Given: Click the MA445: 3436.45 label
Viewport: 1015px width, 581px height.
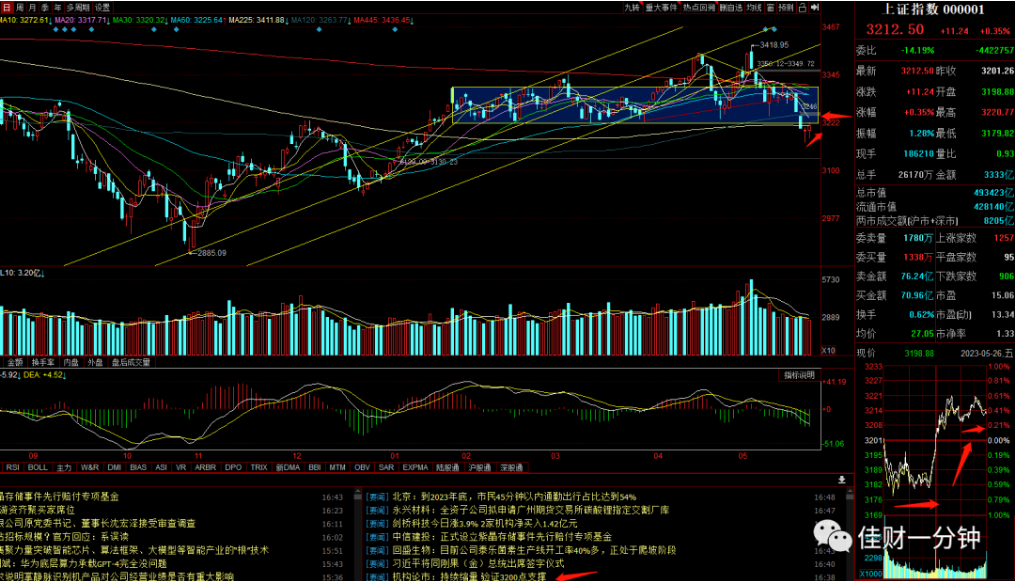Looking at the screenshot, I should (382, 20).
